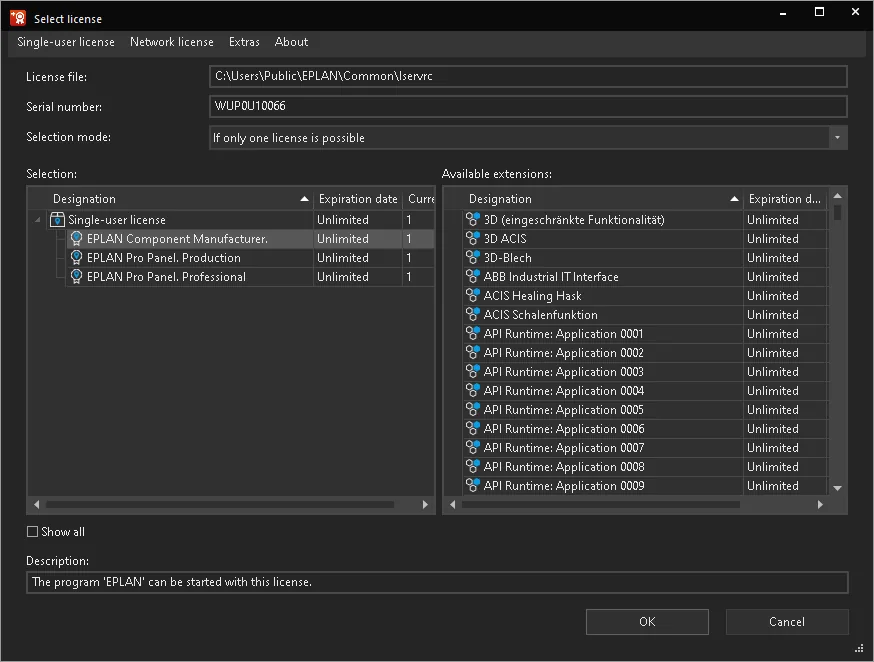Click the EPLAN Component Manufacturer badge icon
Image resolution: width=874 pixels, height=662 pixels.
(76, 239)
